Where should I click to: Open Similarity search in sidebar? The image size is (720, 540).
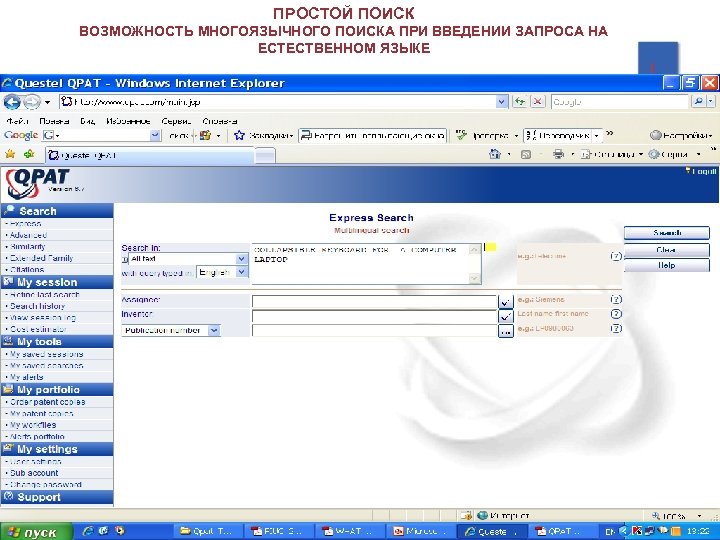(x=28, y=247)
